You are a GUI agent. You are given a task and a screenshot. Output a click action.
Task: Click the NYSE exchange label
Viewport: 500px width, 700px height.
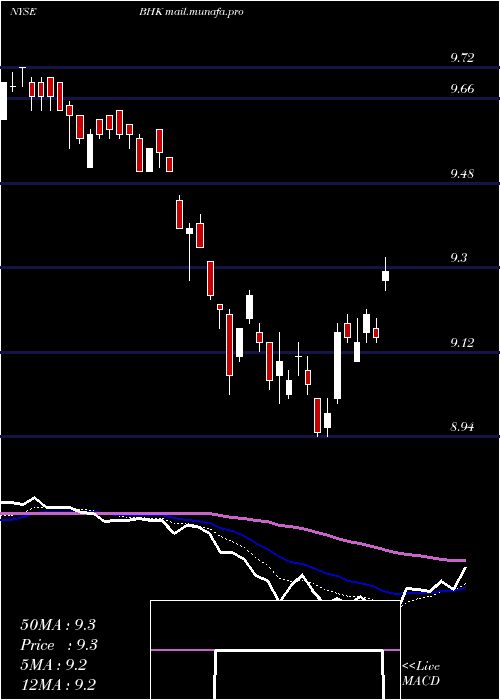pos(23,12)
